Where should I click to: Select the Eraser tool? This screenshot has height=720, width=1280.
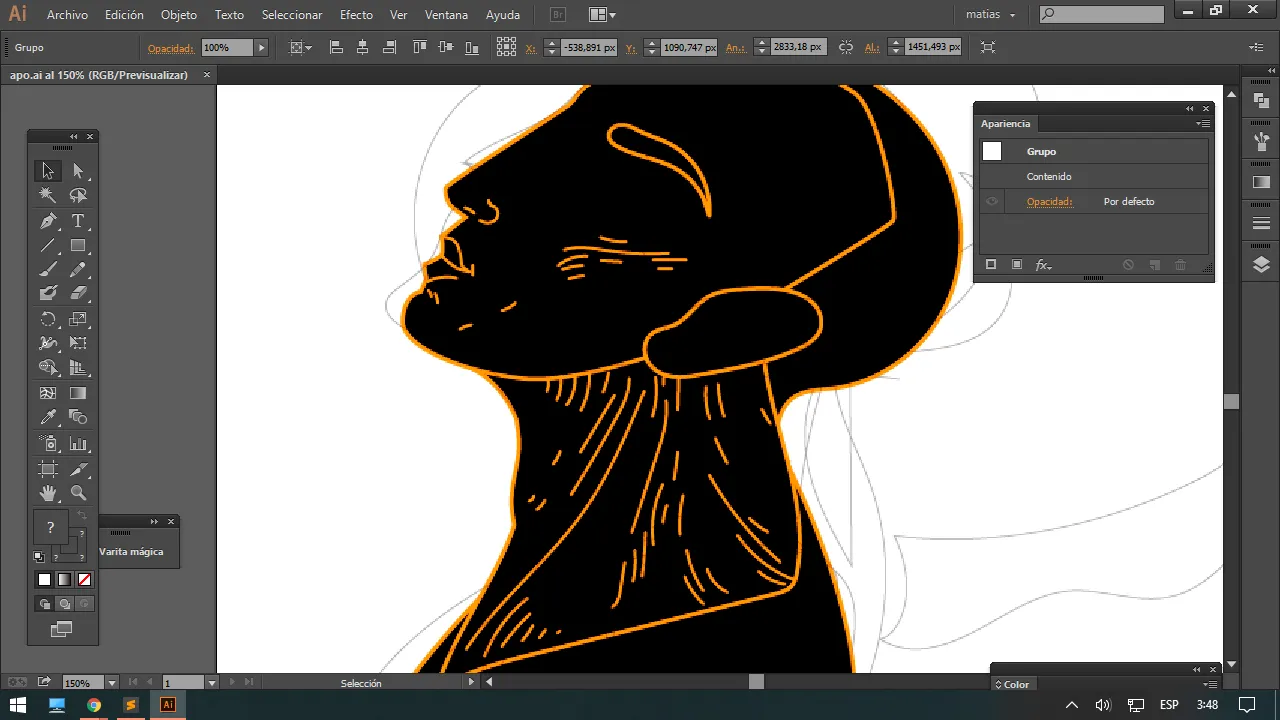click(78, 294)
